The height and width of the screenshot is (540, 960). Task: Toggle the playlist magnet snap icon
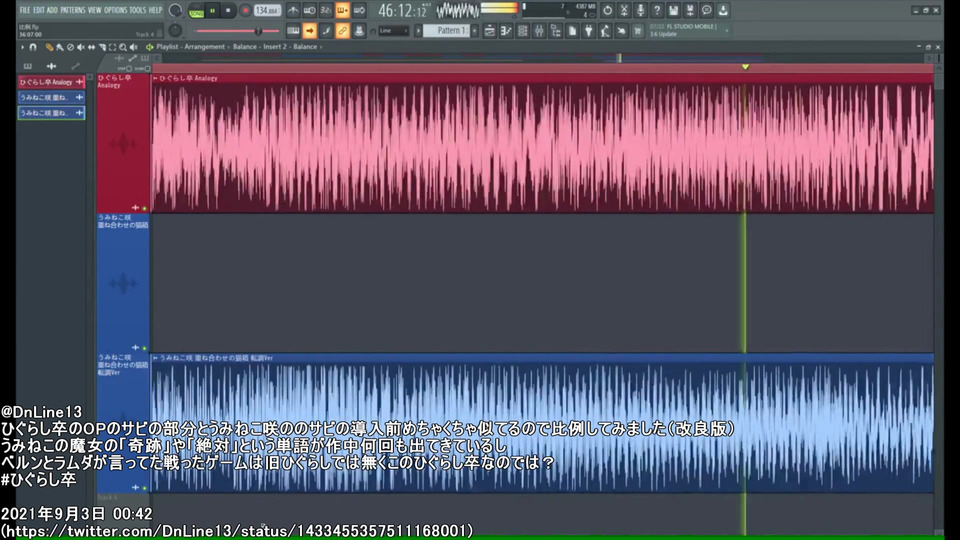point(33,47)
